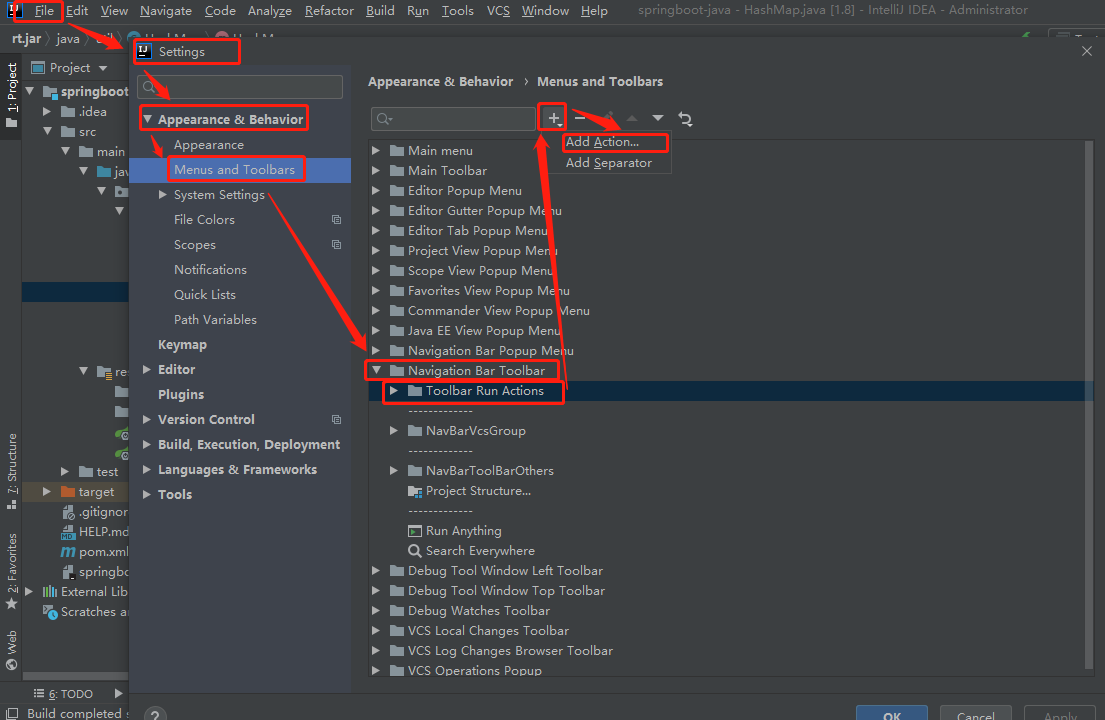Click the actions tree vertical scrollbar

pyautogui.click(x=1089, y=405)
